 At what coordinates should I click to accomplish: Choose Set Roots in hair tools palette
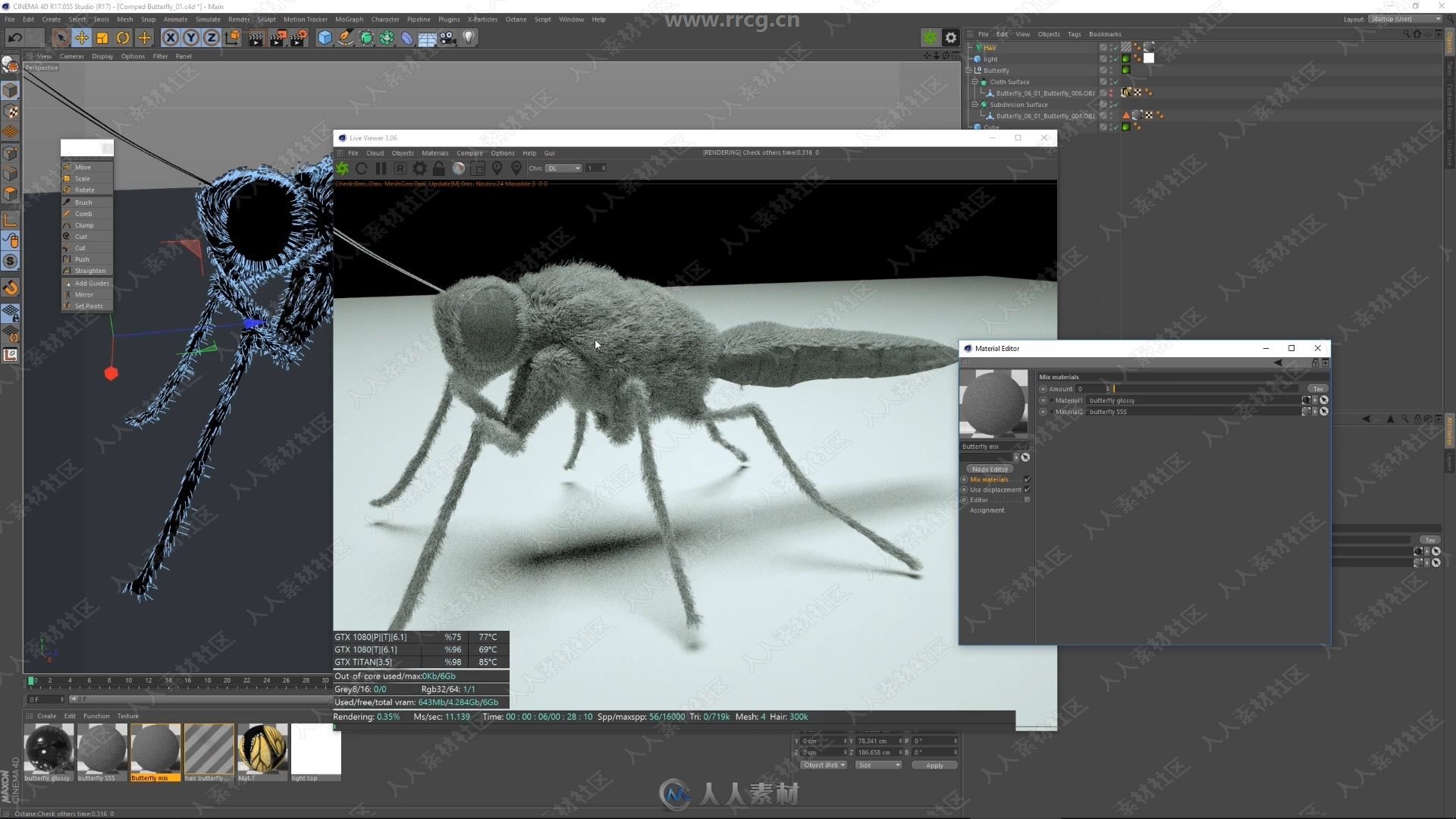(87, 306)
